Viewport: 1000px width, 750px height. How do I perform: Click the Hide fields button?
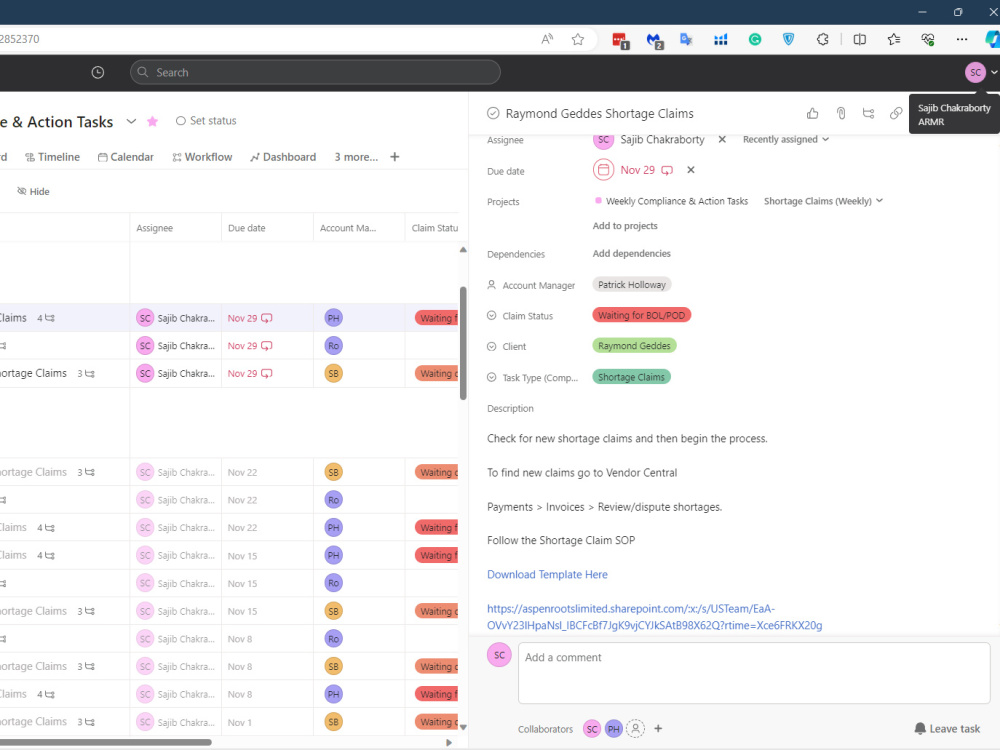pyautogui.click(x=33, y=191)
